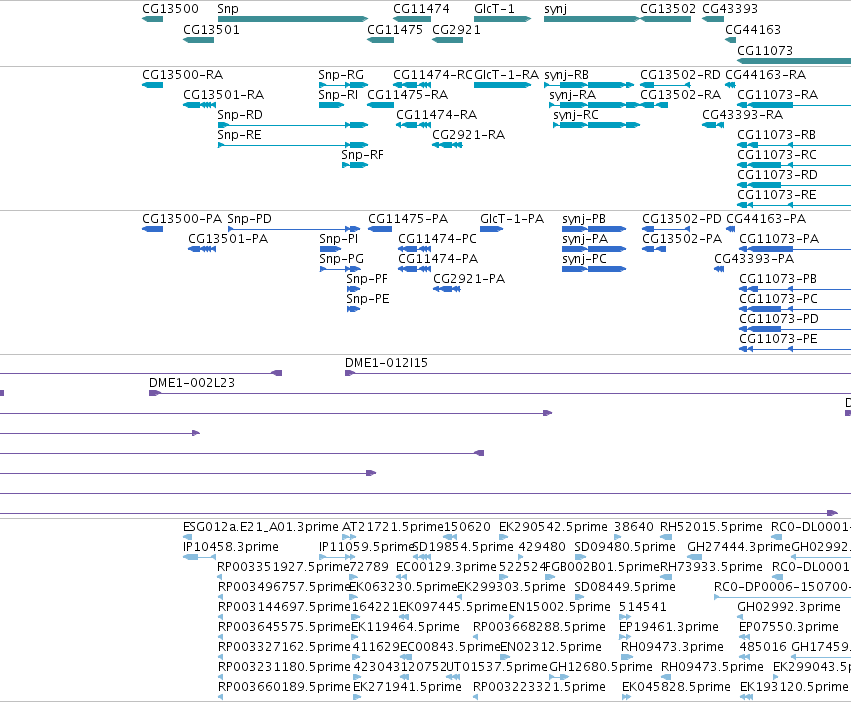Image resolution: width=851 pixels, height=702 pixels.
Task: Open the synj-RB transcript label
Action: (566, 75)
